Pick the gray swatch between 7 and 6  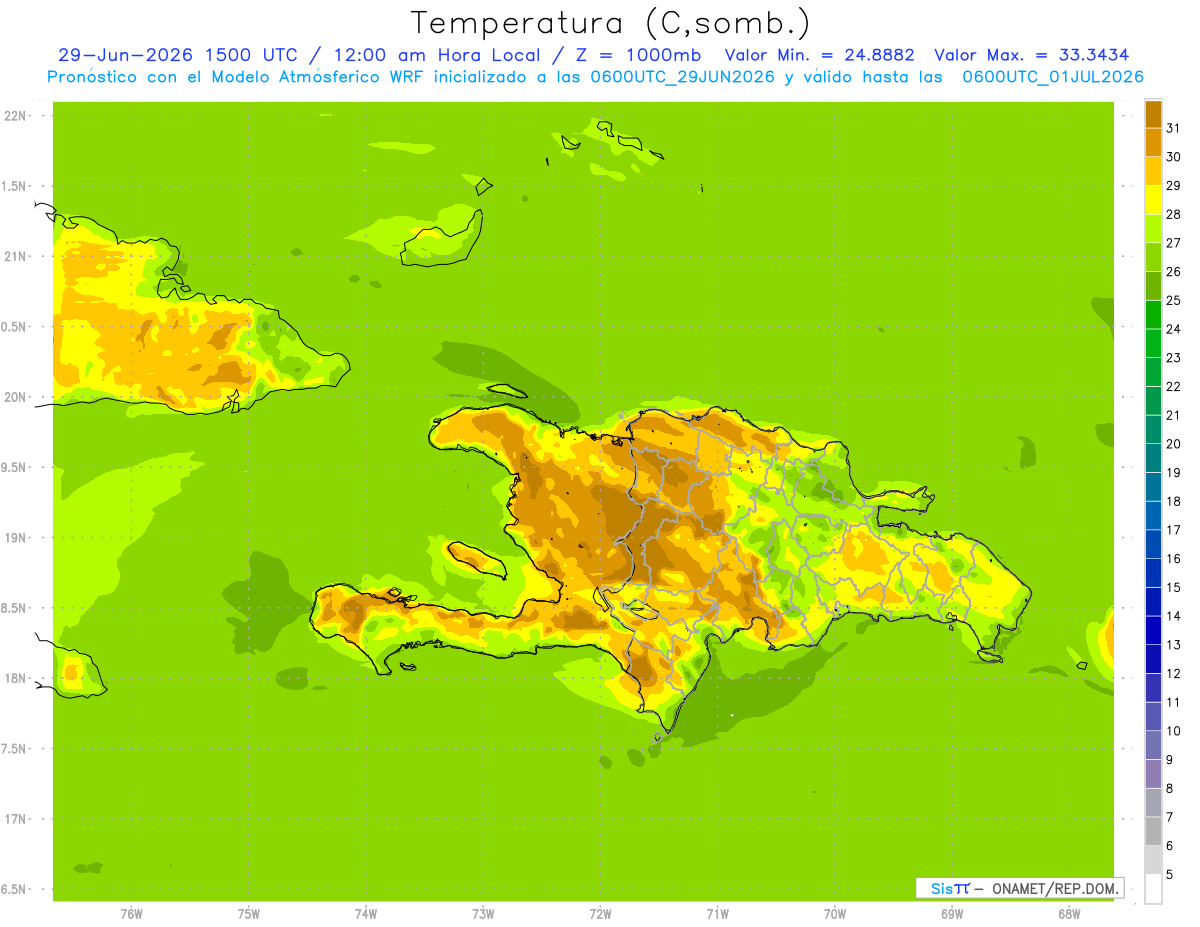pyautogui.click(x=1153, y=831)
